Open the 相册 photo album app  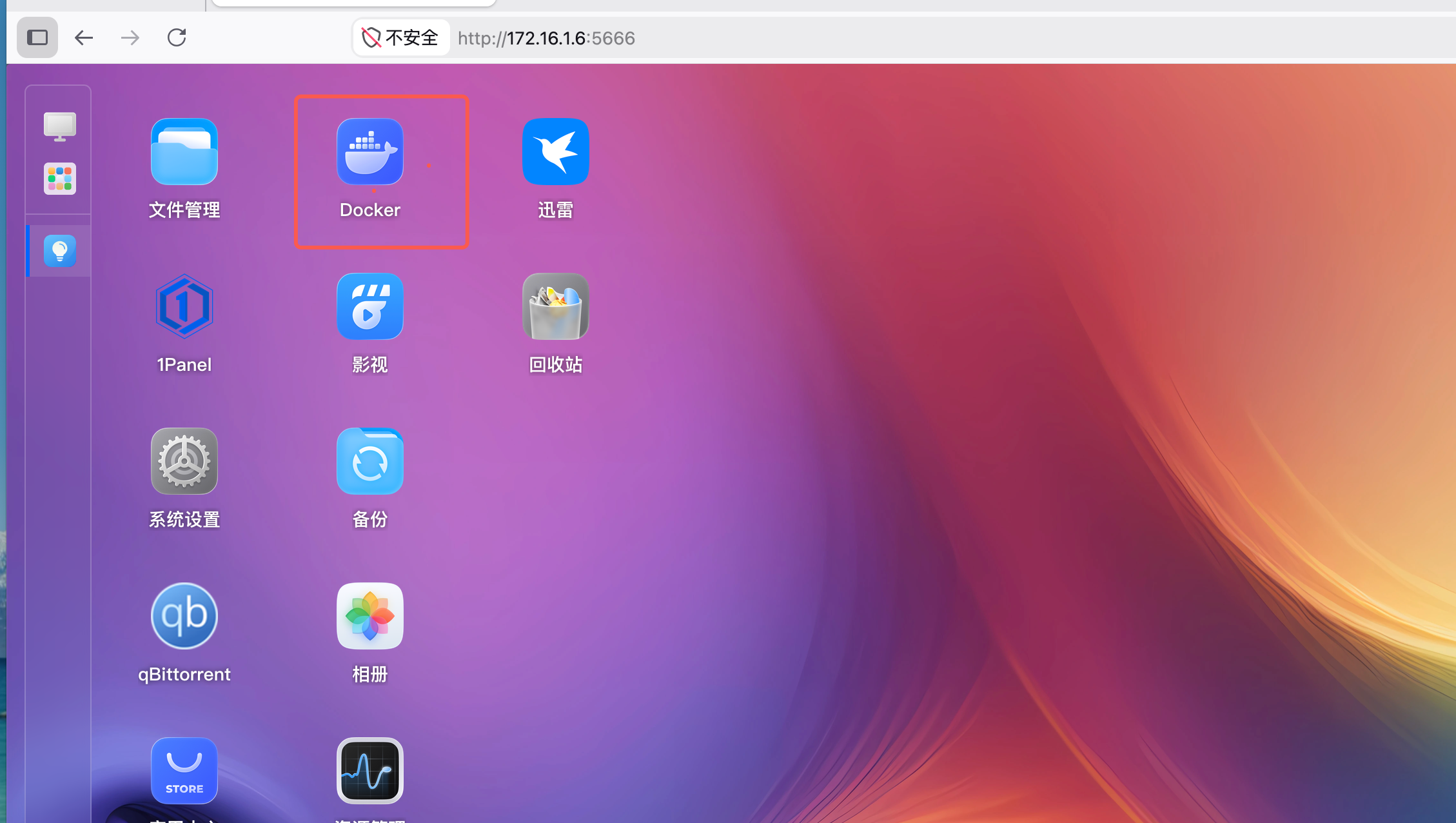[370, 616]
